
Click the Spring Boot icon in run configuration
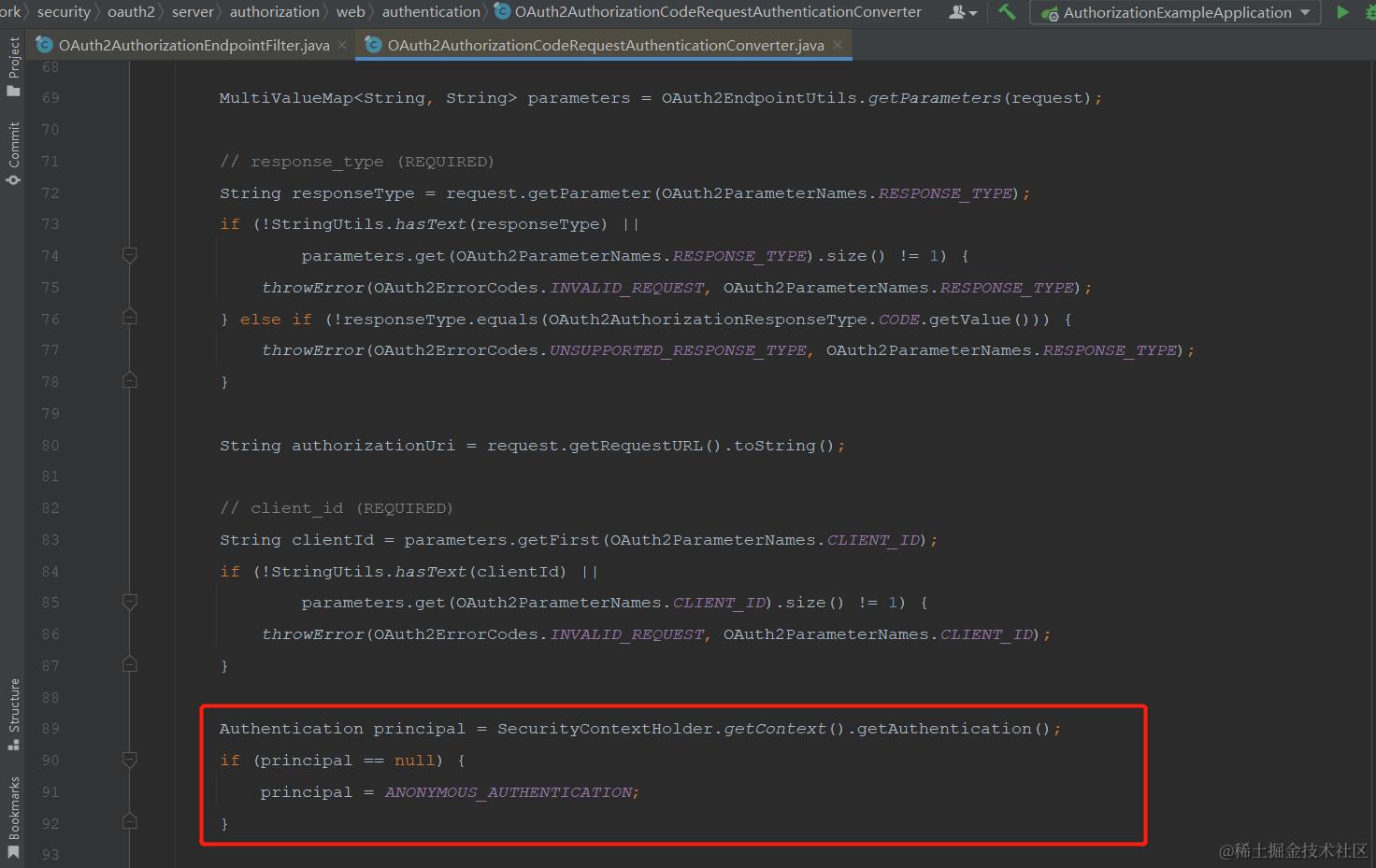(x=1049, y=13)
